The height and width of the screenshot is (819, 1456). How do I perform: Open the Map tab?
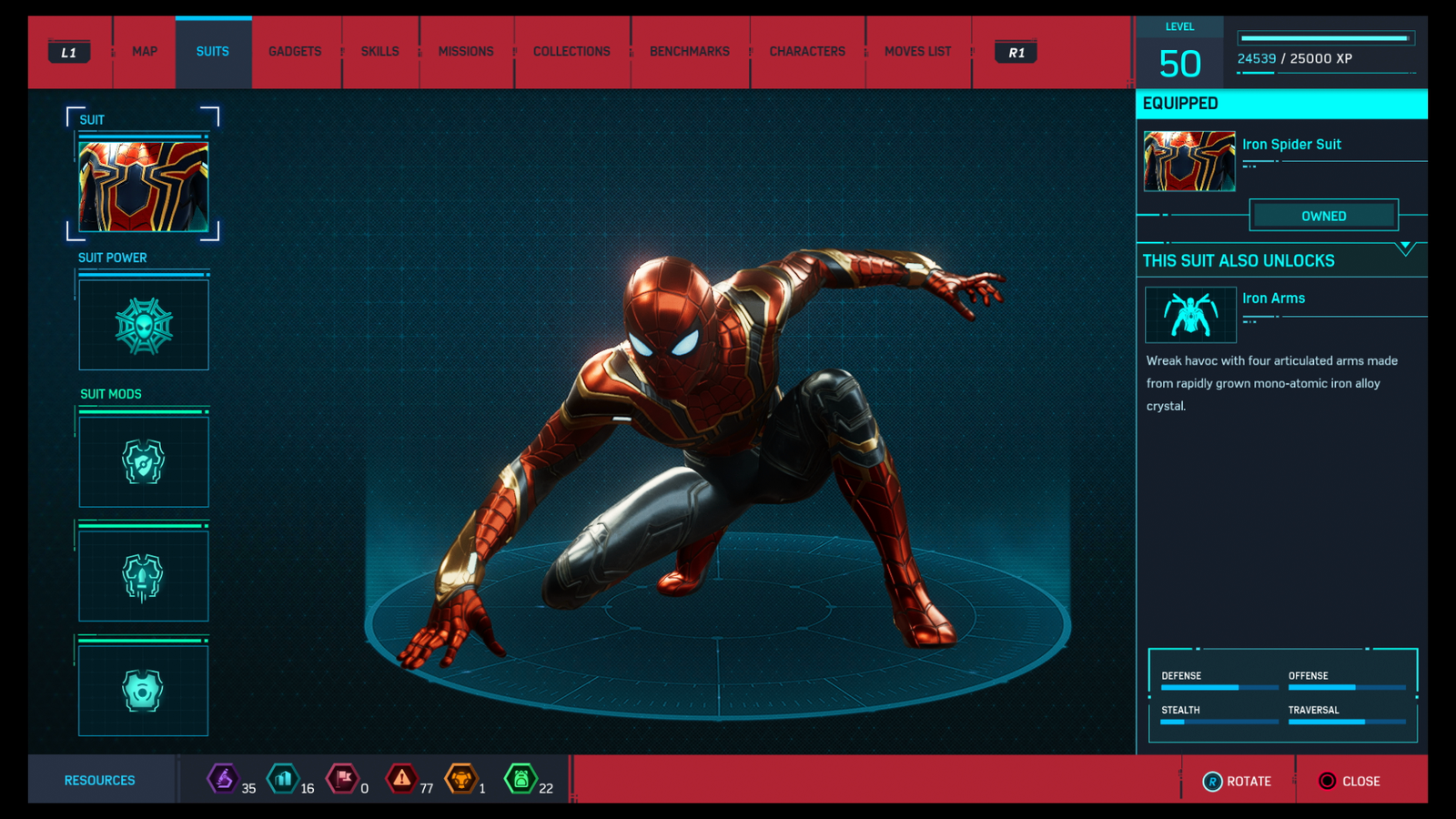coord(145,52)
